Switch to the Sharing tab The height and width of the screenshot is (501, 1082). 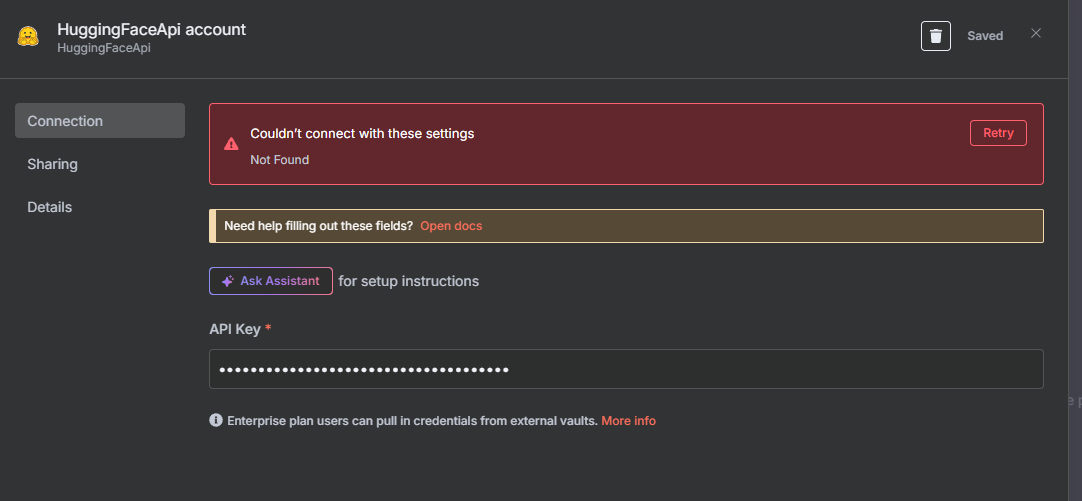coord(52,164)
